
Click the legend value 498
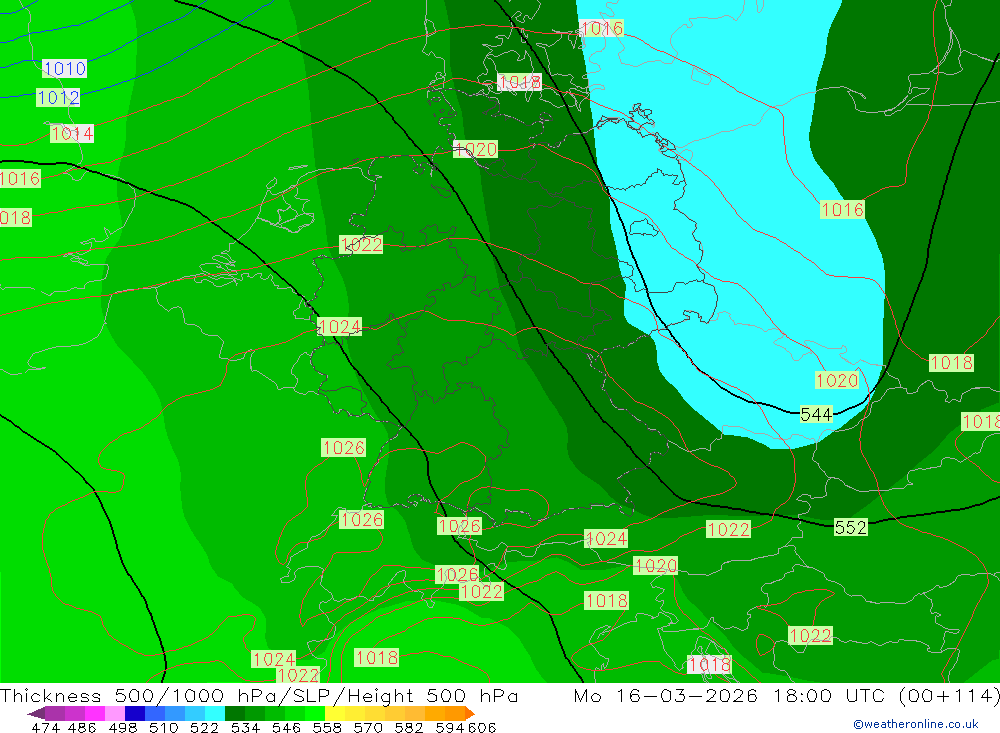(122, 727)
